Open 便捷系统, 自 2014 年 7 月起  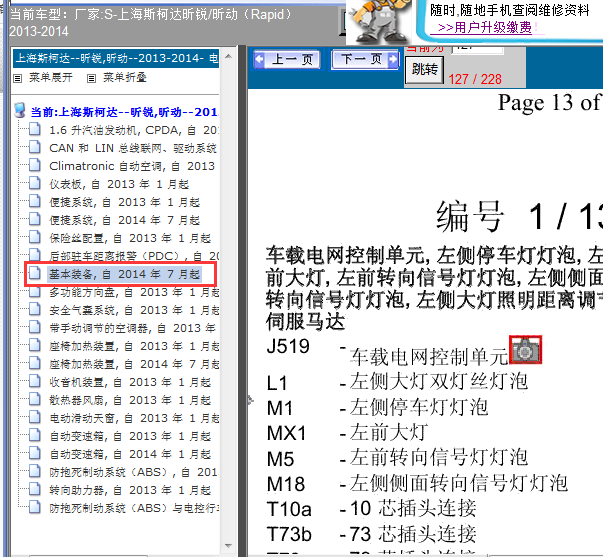pos(124,220)
